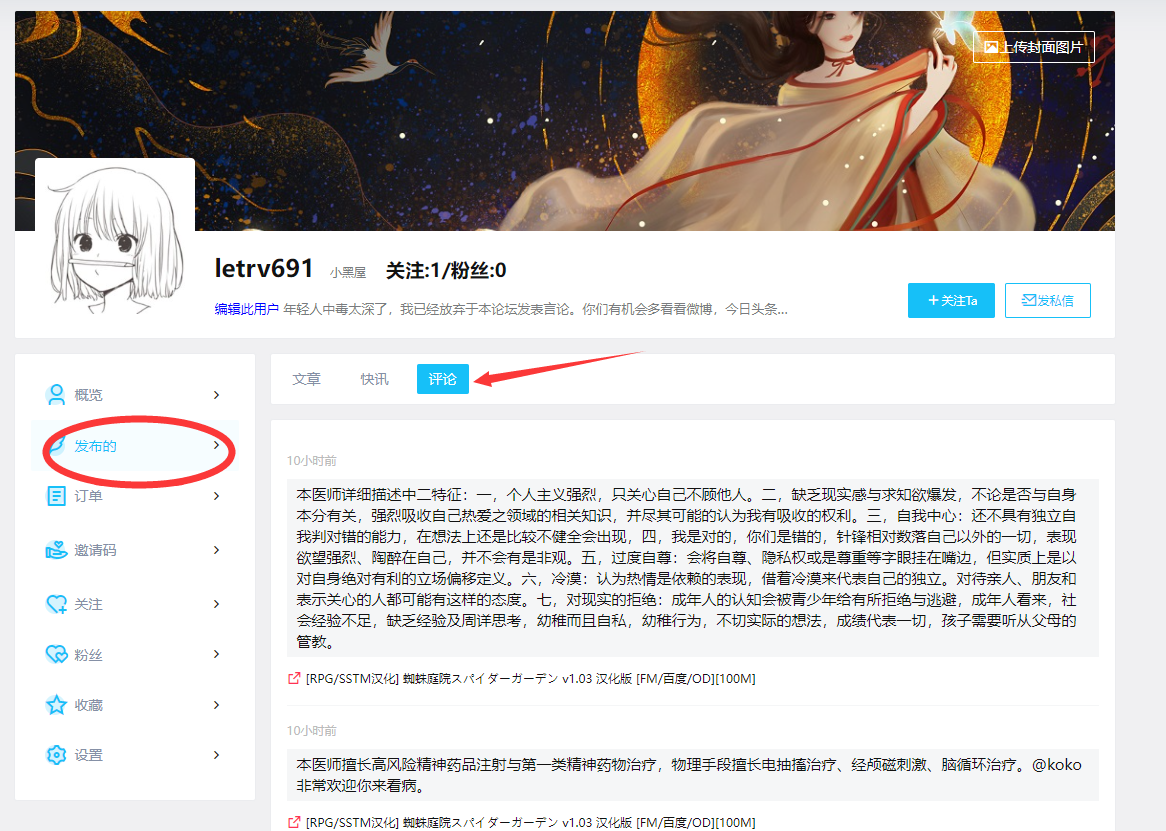
Task: Open the 关注 sidebar menu item
Action: pyautogui.click(x=135, y=604)
